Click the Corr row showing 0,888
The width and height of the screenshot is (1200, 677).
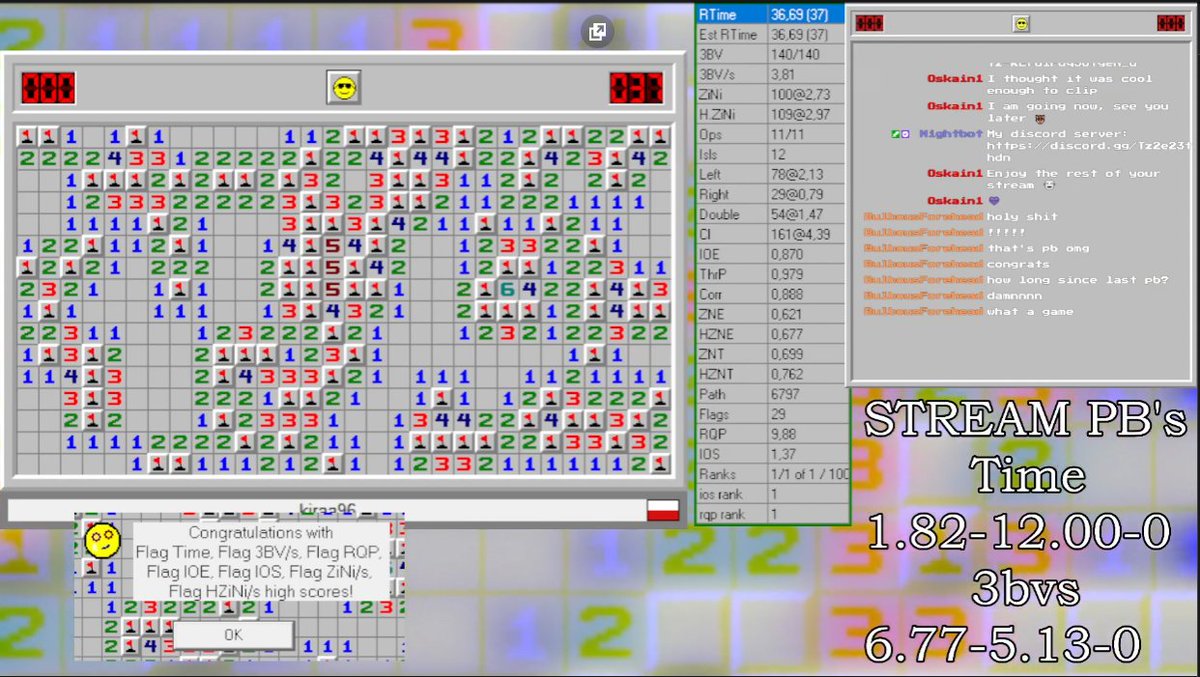(x=771, y=294)
